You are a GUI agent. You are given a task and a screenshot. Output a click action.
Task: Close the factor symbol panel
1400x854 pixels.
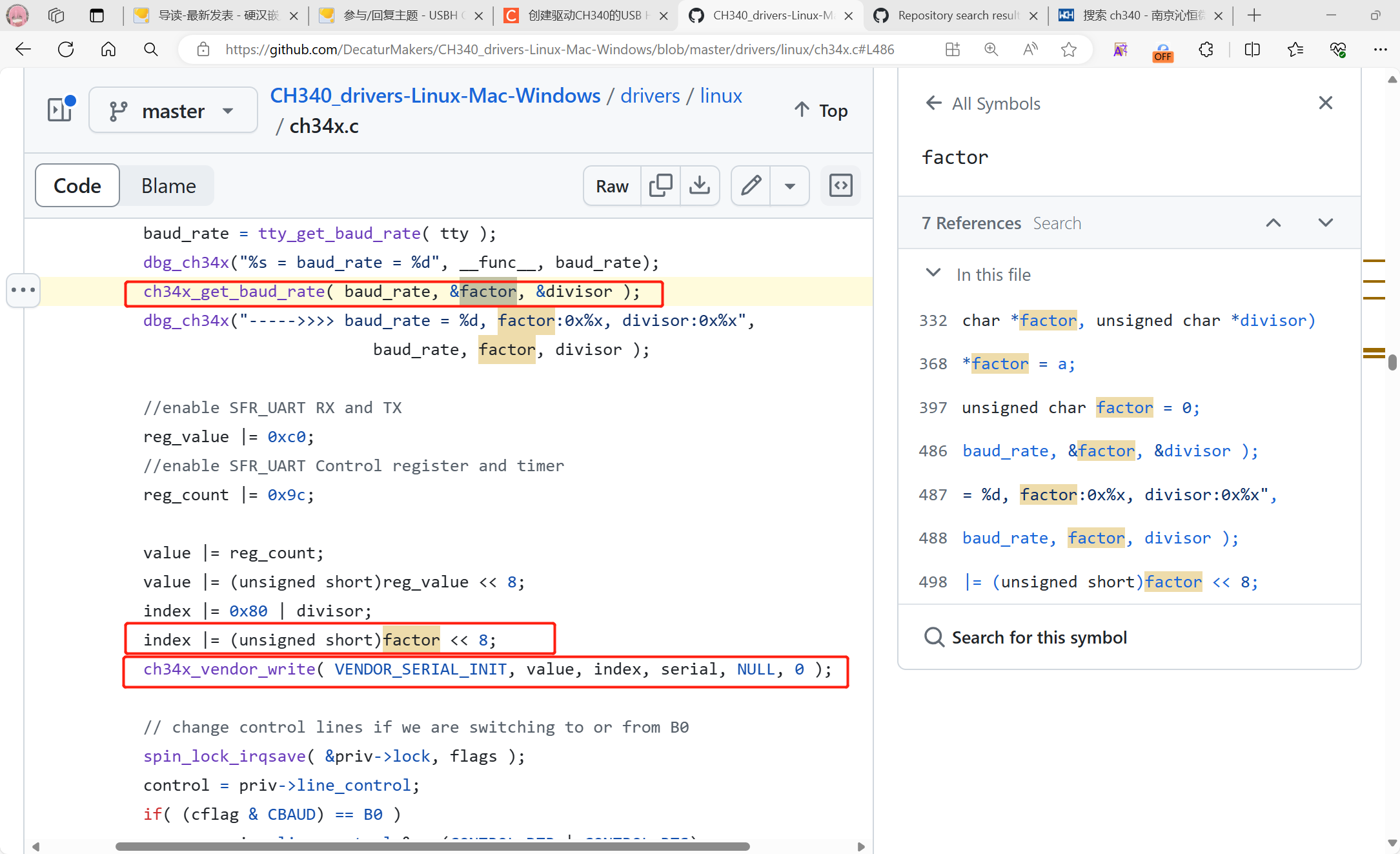pyautogui.click(x=1326, y=103)
